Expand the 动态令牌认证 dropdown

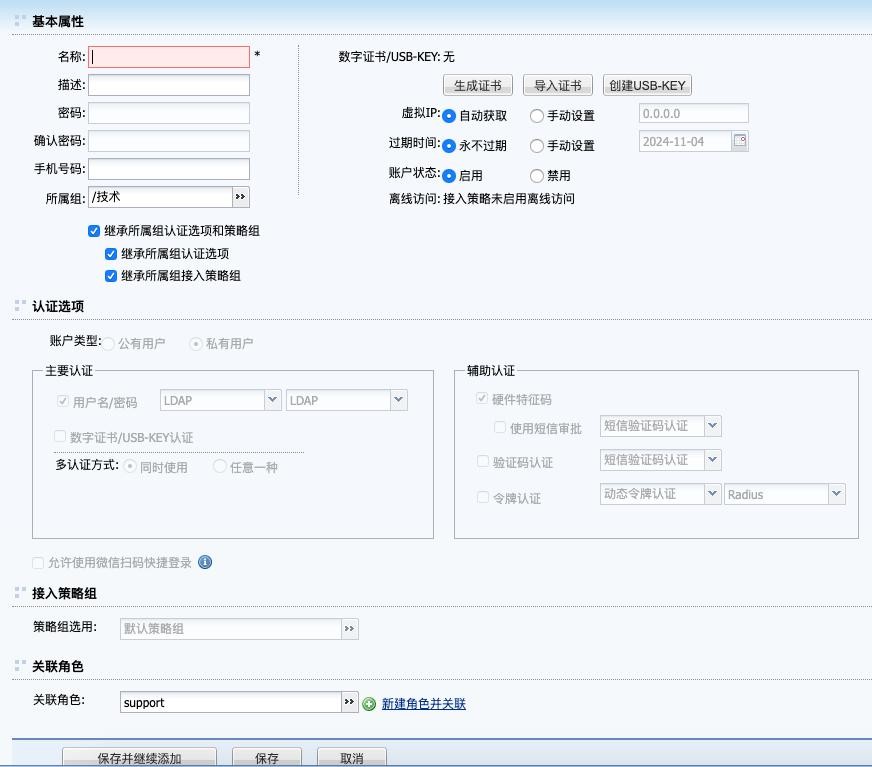[712, 494]
